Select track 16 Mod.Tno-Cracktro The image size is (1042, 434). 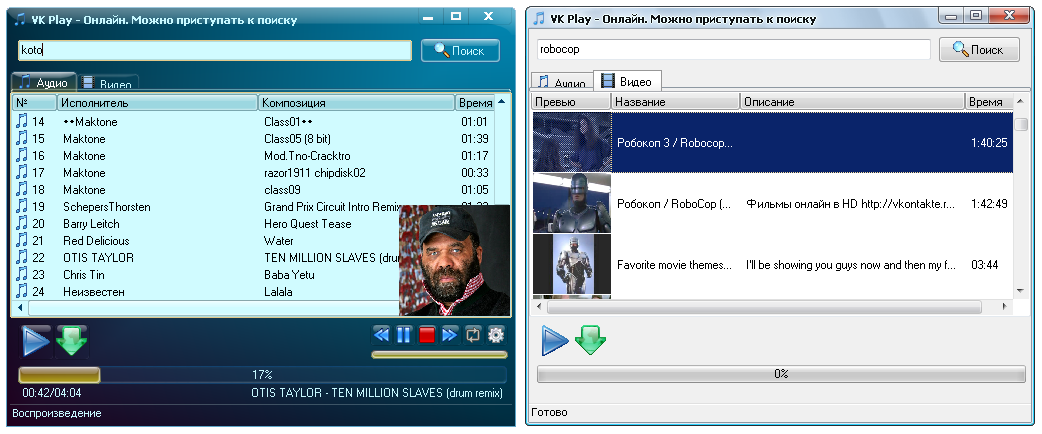253,156
